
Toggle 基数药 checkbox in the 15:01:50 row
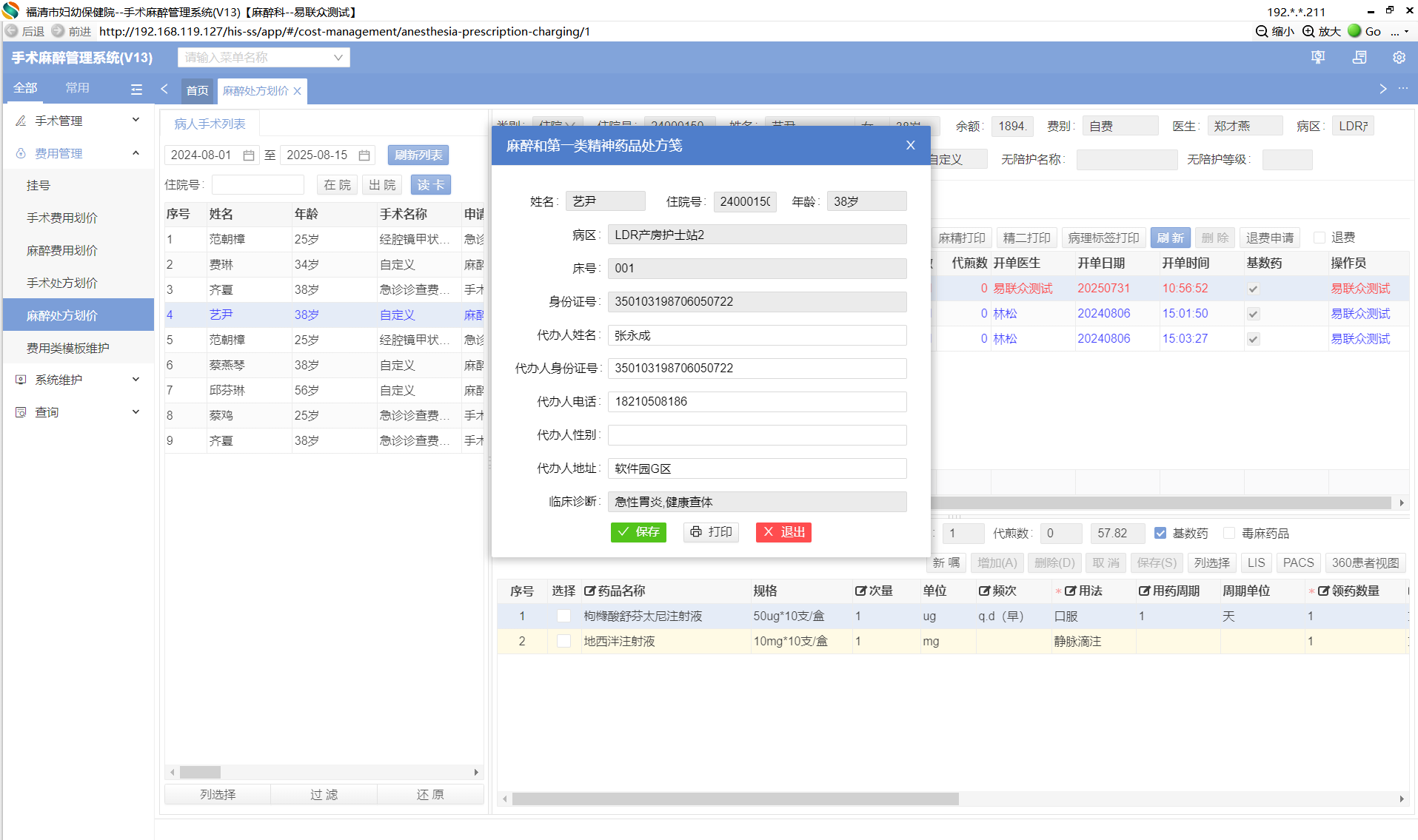(x=1253, y=314)
